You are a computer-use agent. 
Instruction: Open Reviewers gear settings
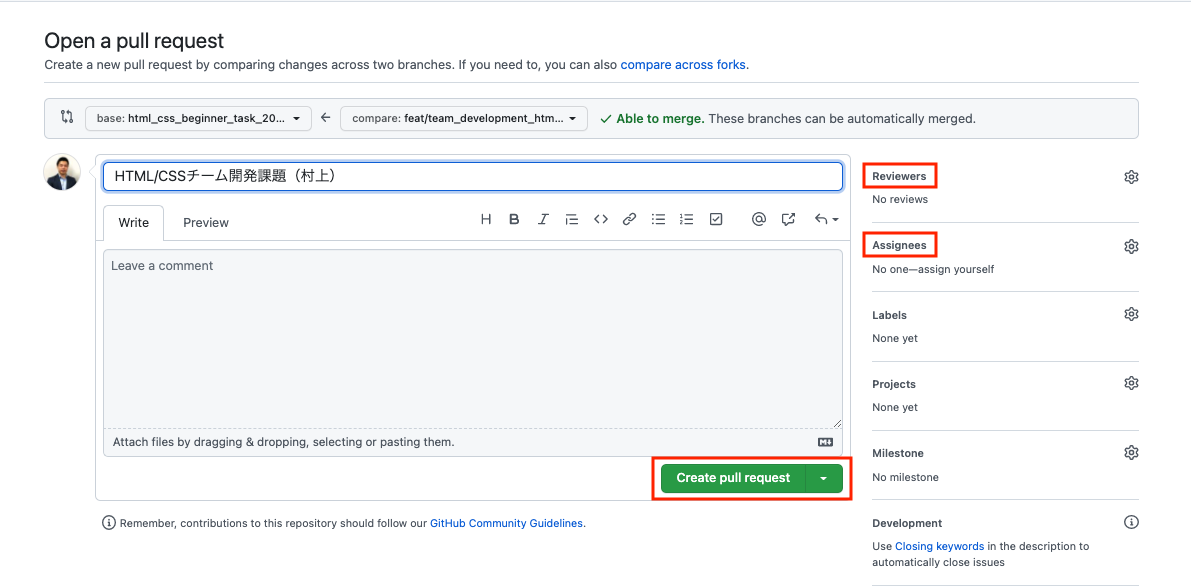tap(1131, 177)
